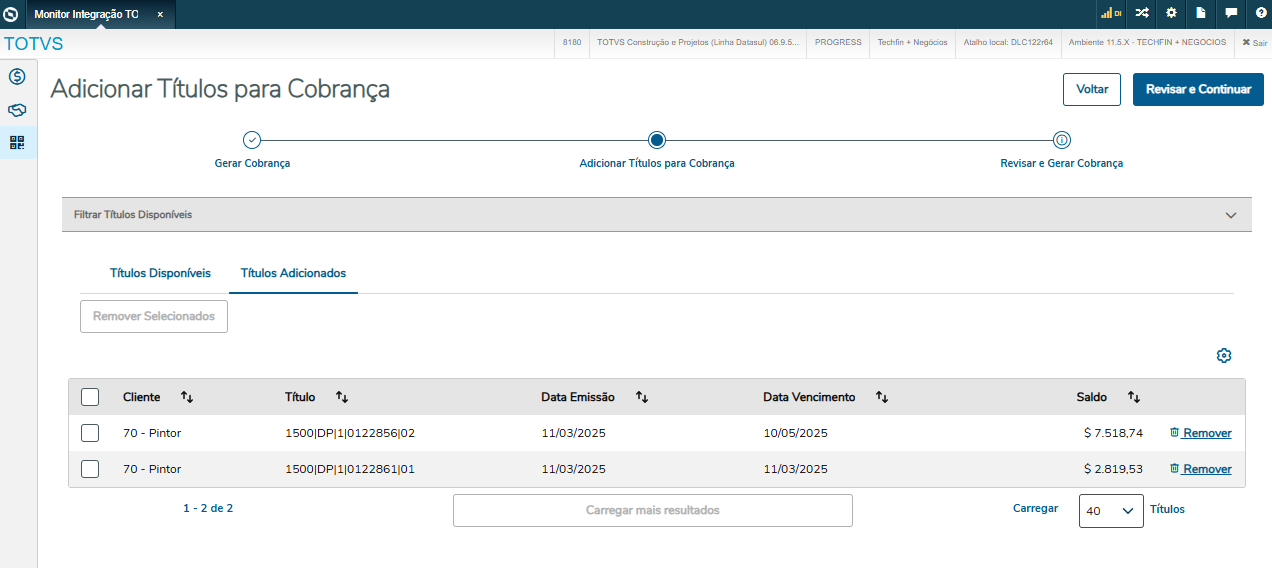The image size is (1272, 568).
Task: Click the saldo $ 7.518,74 value
Action: pos(1113,433)
